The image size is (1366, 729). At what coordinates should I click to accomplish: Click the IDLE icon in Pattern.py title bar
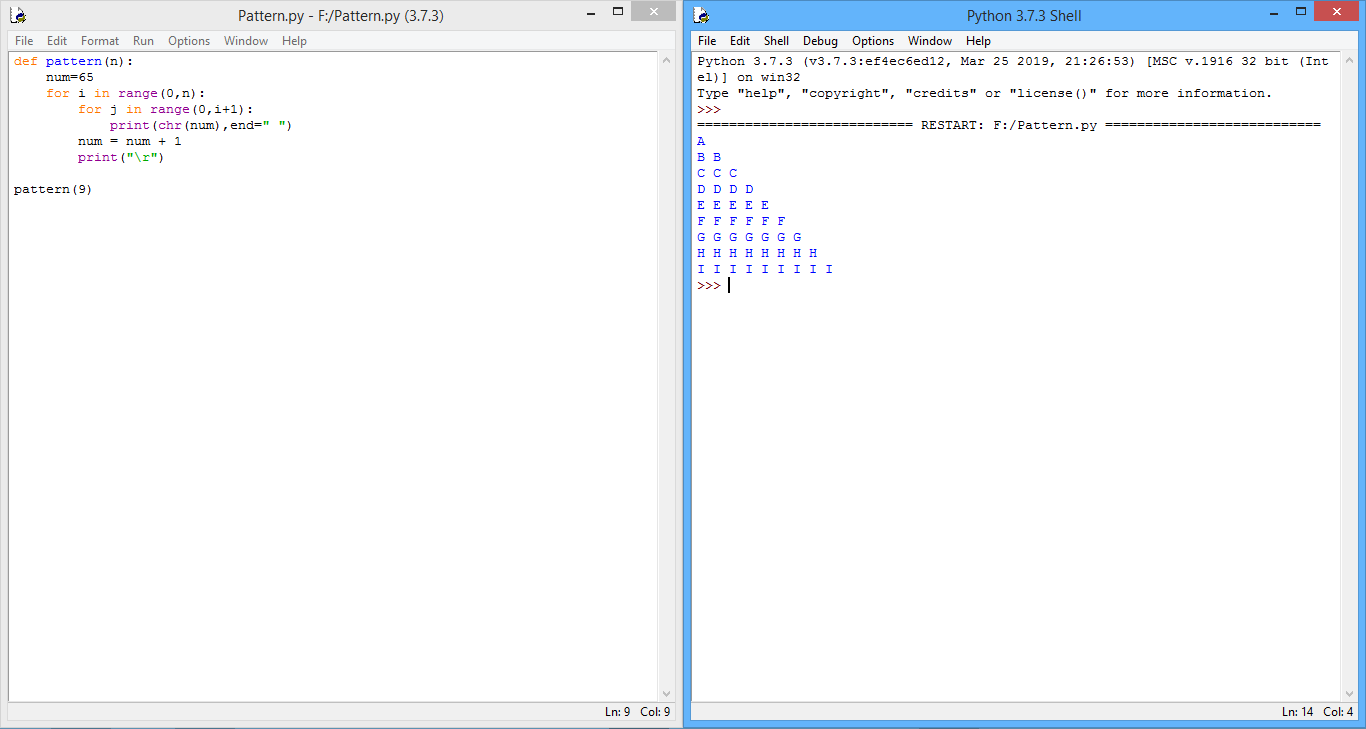pyautogui.click(x=17, y=15)
